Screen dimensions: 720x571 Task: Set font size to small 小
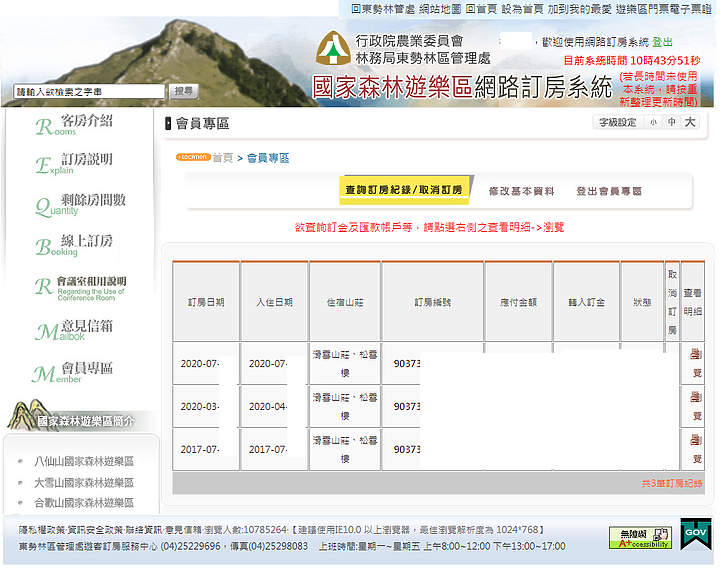(x=653, y=122)
